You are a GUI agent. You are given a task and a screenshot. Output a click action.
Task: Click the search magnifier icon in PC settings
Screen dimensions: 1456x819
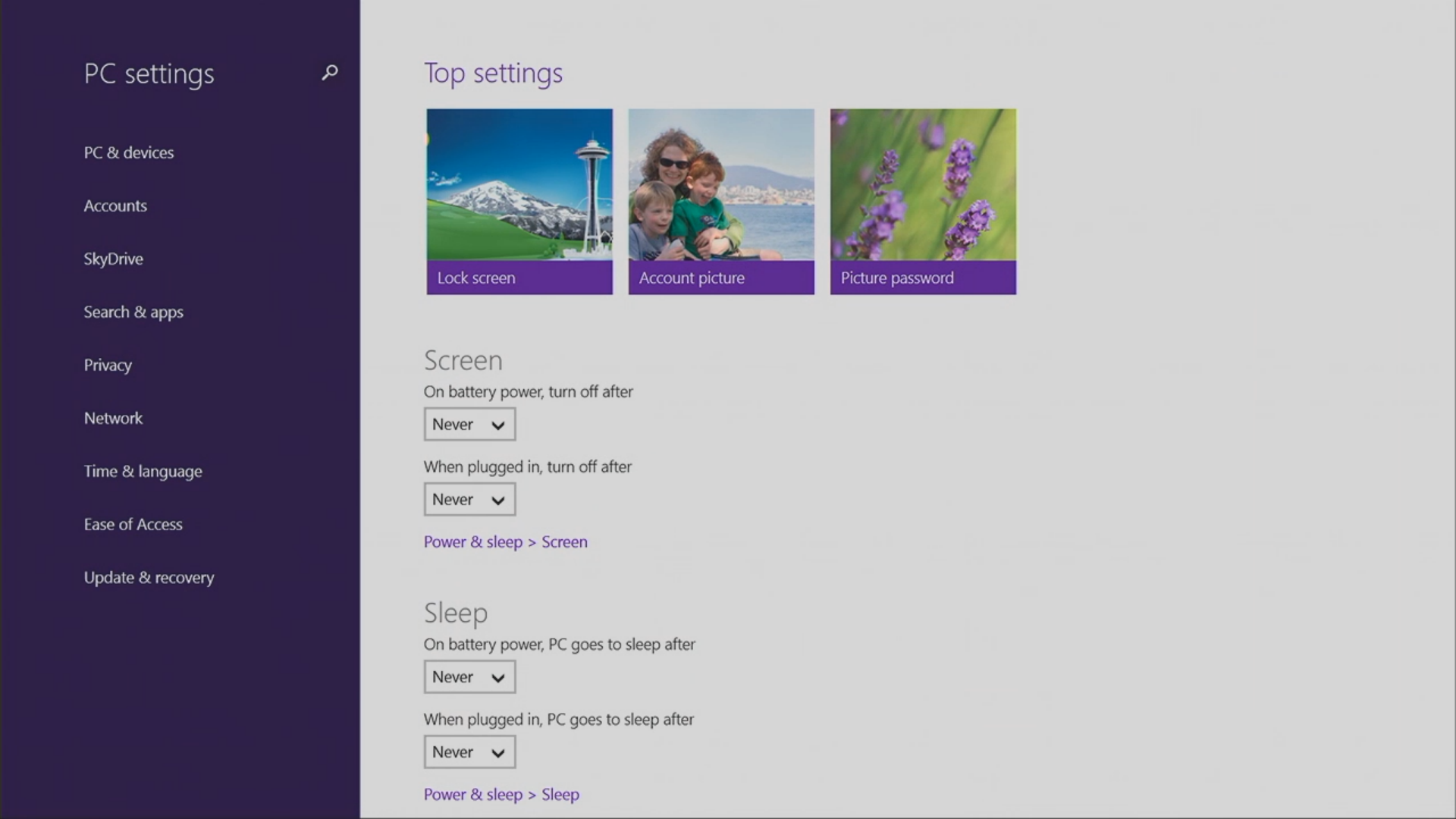tap(329, 73)
